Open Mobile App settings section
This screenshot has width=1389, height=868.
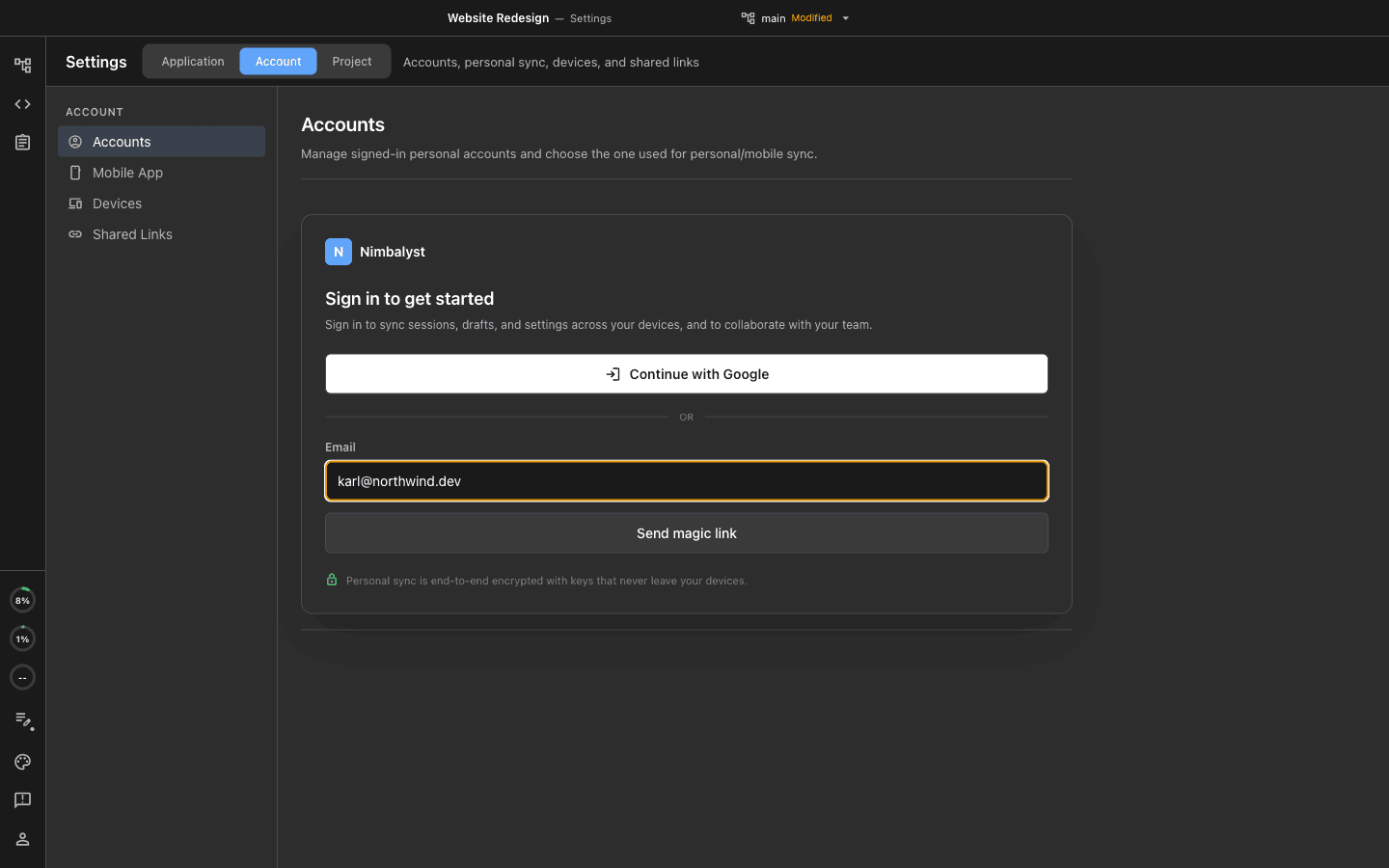click(x=161, y=173)
